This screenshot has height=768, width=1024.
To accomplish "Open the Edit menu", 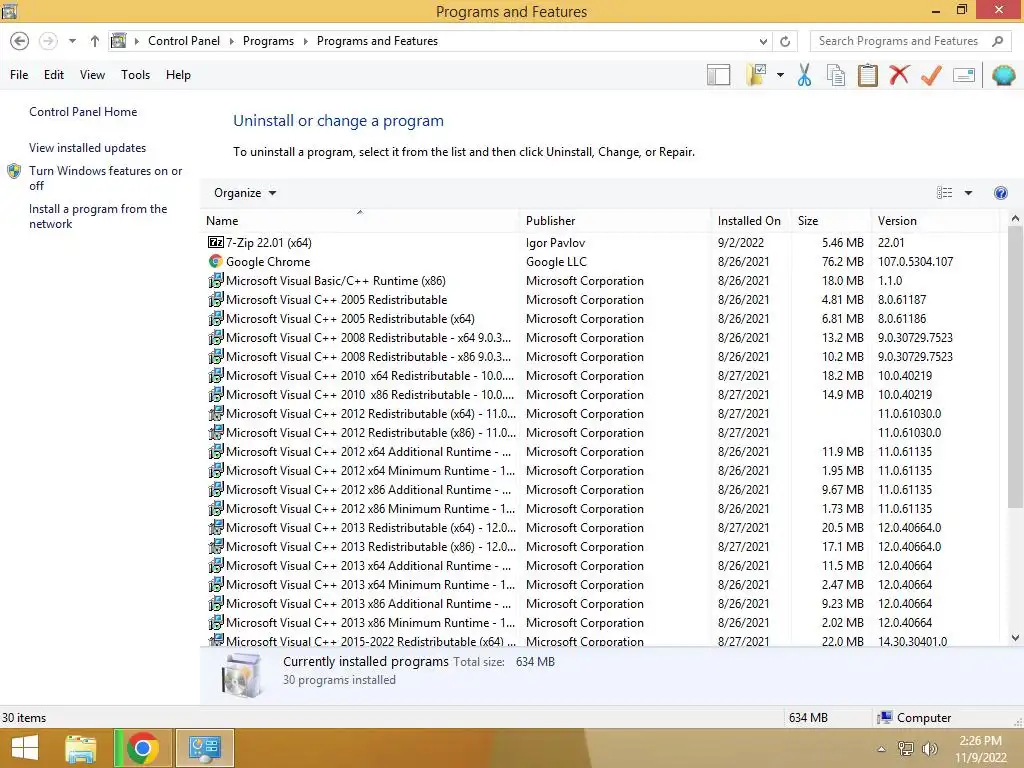I will click(x=54, y=75).
